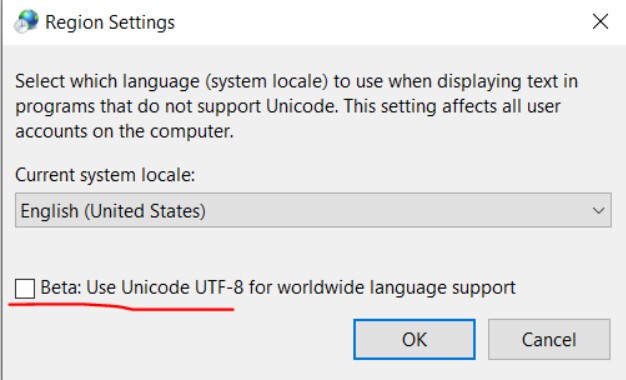This screenshot has width=626, height=380.
Task: Click the '(system locale)' phrase in the description
Action: coord(267,81)
